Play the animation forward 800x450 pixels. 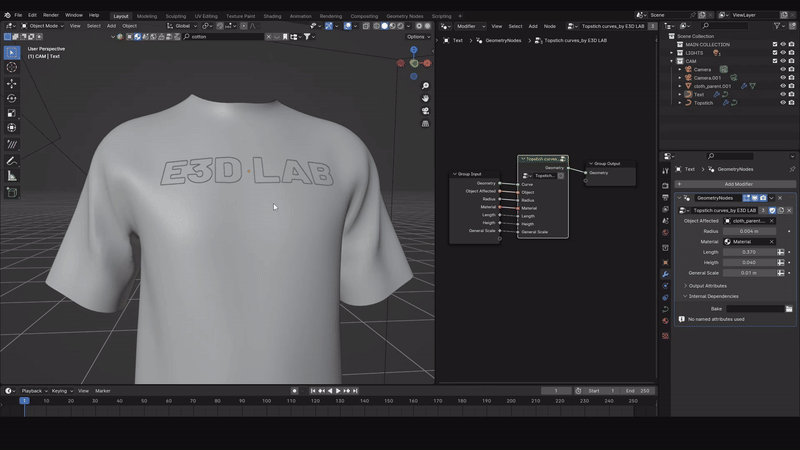338,391
